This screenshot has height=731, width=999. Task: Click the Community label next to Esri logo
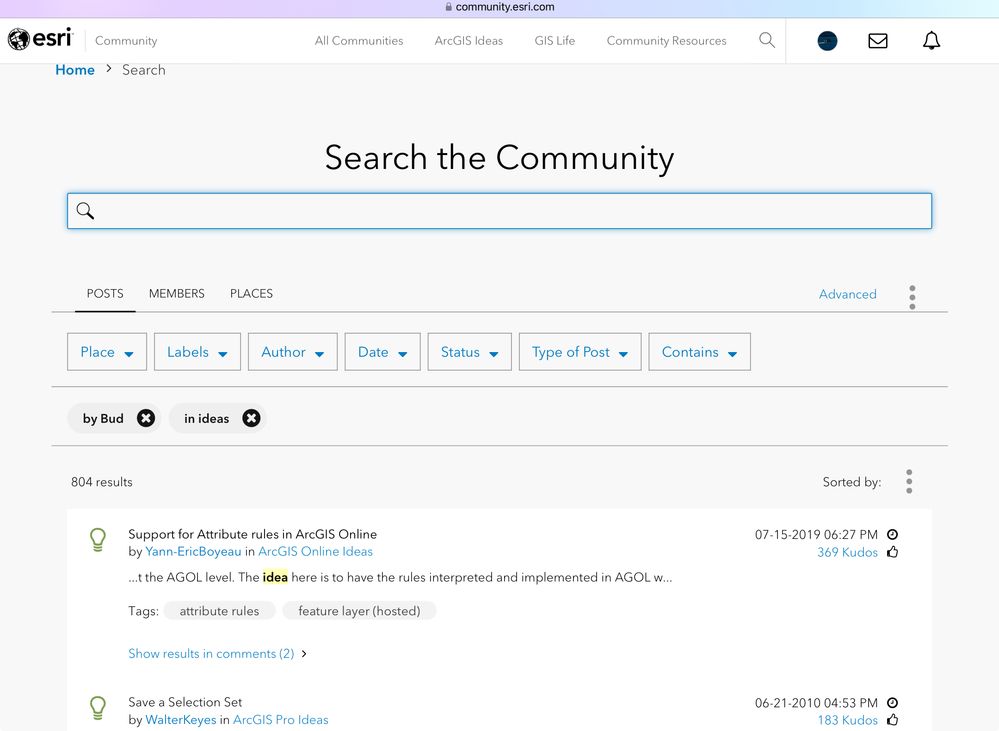tap(126, 41)
